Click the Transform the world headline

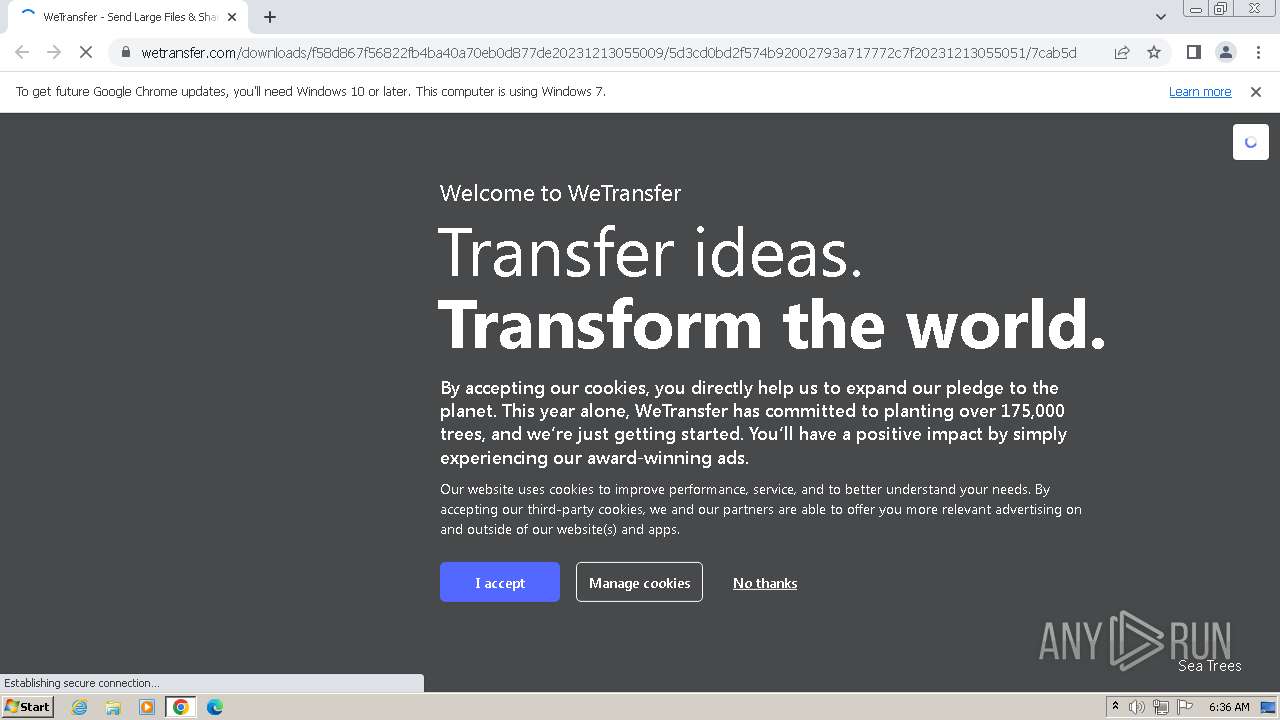772,324
